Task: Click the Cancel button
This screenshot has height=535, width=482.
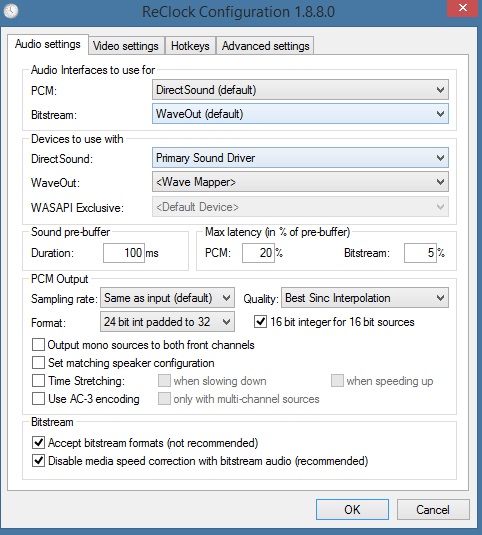Action: pyautogui.click(x=433, y=510)
